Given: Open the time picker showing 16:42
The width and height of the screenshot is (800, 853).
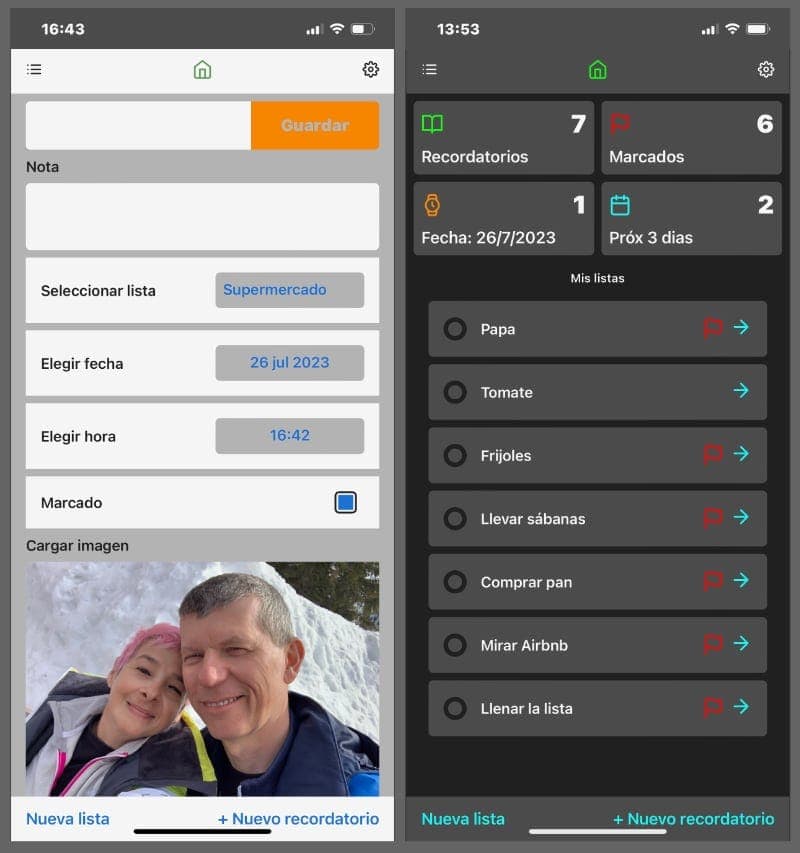Looking at the screenshot, I should 289,436.
